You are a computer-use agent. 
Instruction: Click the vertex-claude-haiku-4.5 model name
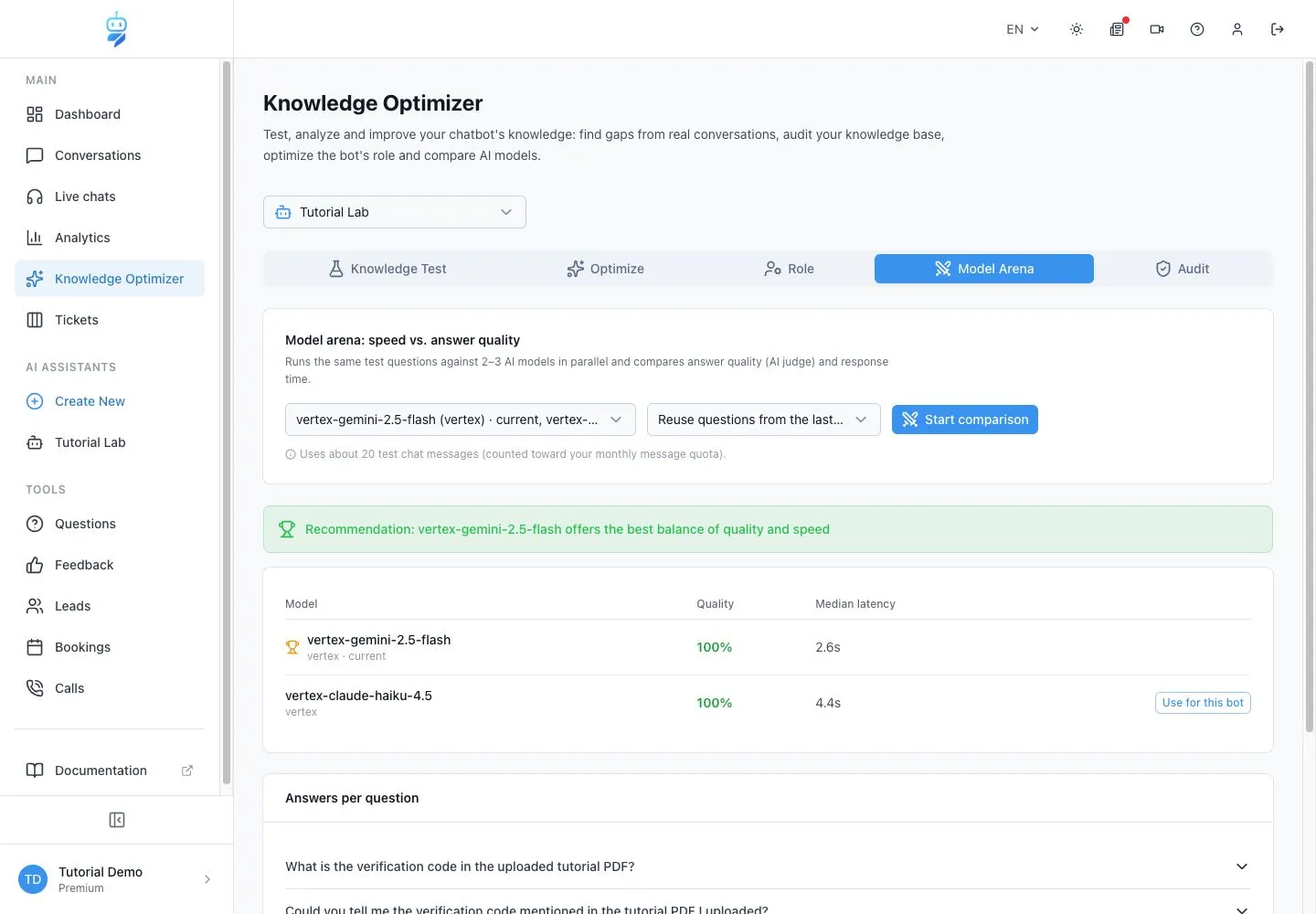pos(358,696)
